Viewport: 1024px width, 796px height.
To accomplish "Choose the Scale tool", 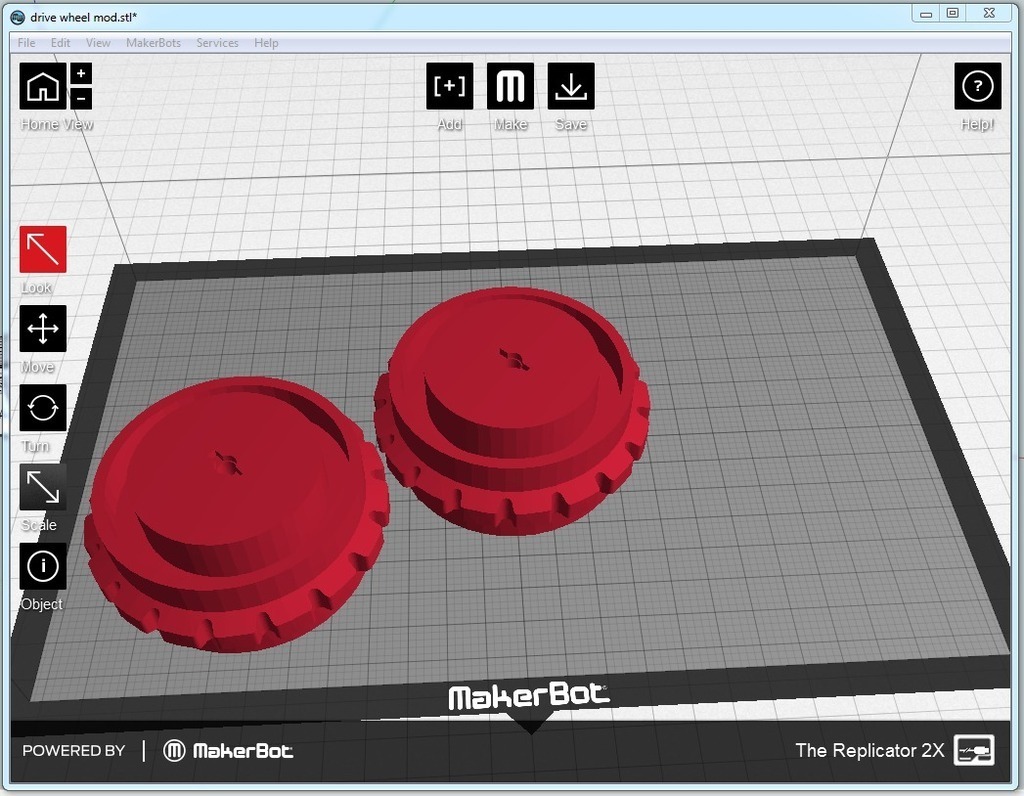I will pos(41,487).
